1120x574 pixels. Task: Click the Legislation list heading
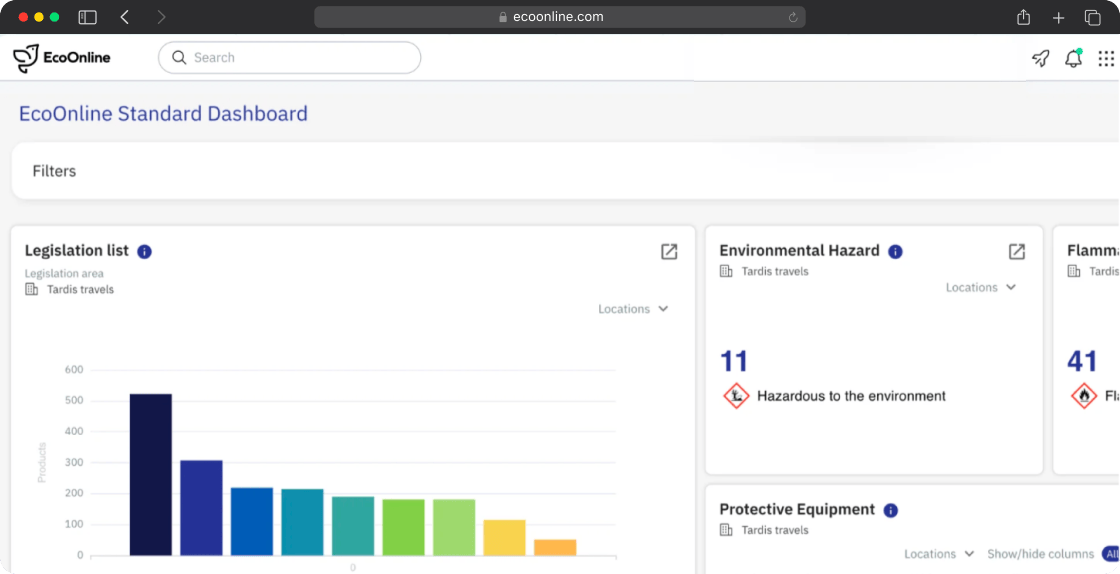pyautogui.click(x=76, y=251)
